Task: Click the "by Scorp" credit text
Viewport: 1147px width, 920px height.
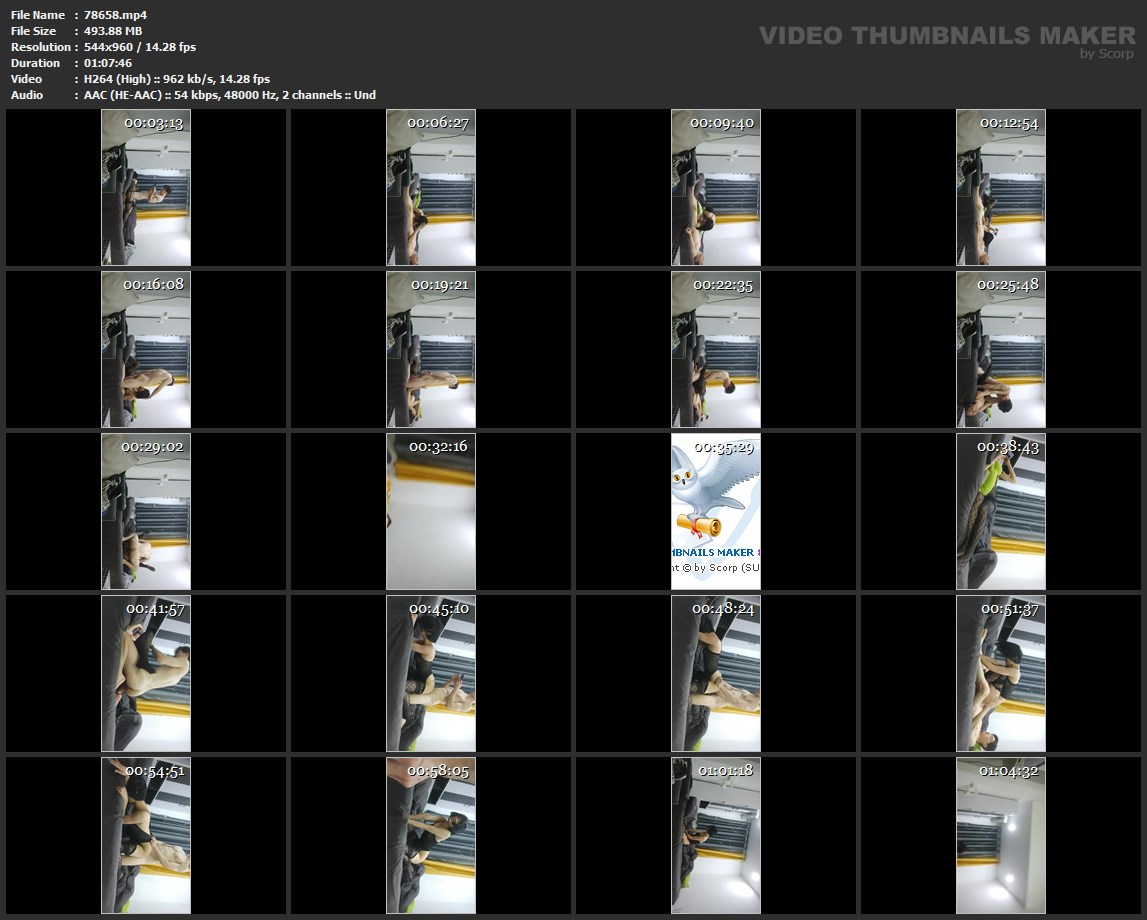Action: tap(1106, 54)
